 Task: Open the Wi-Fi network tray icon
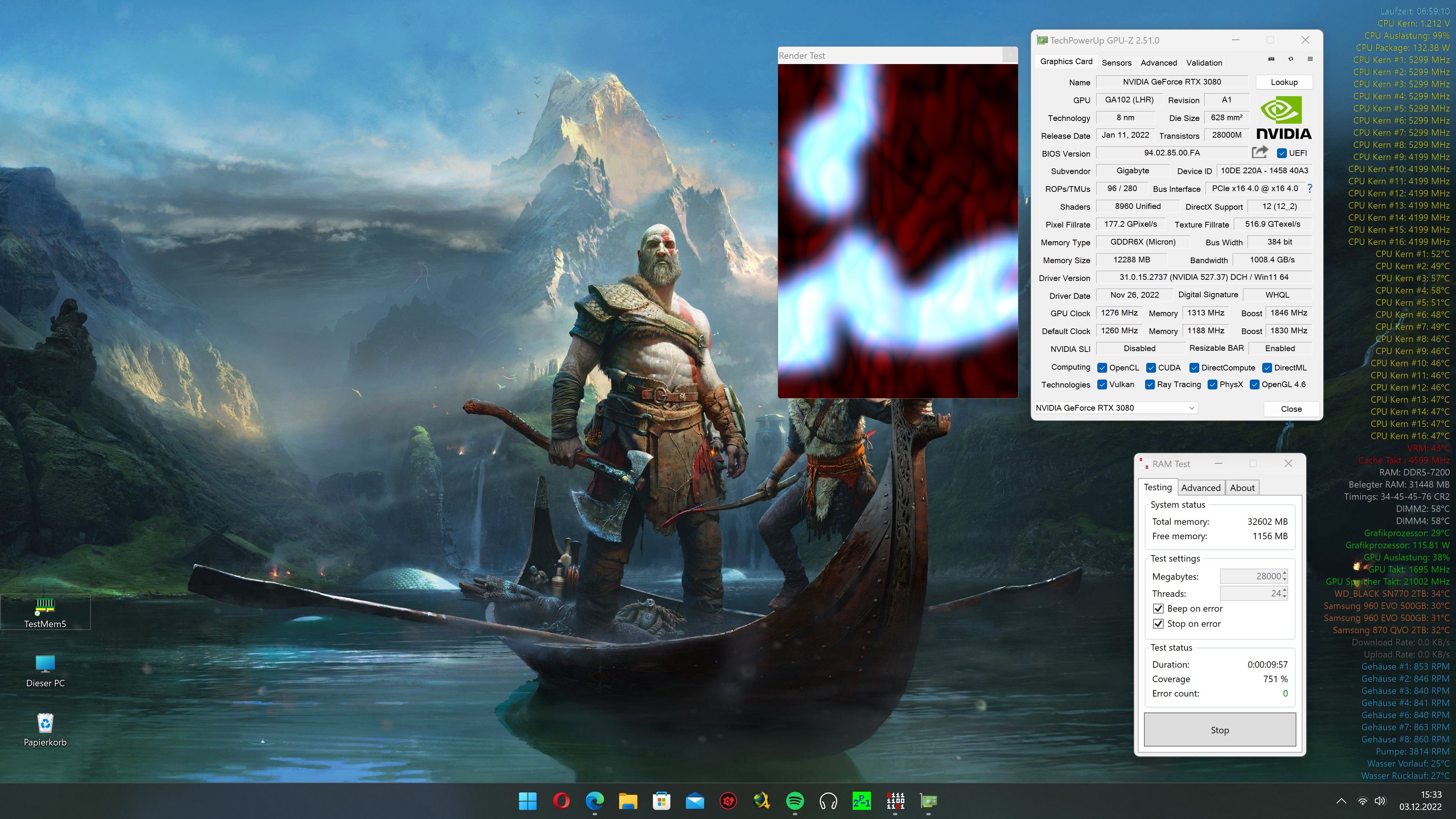click(1363, 801)
